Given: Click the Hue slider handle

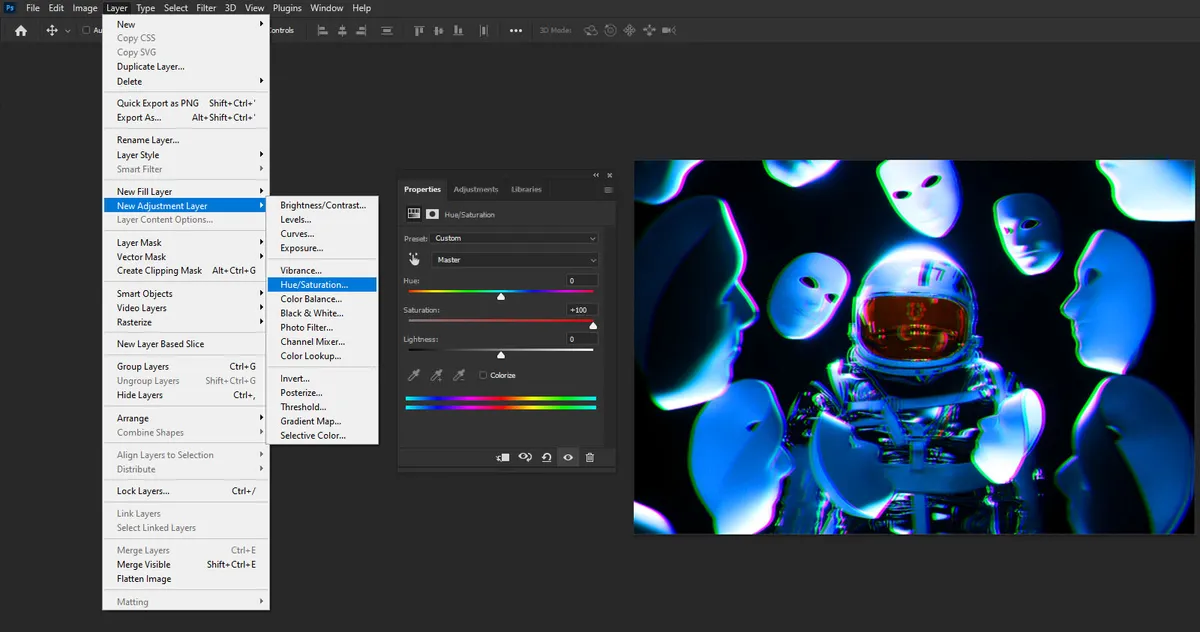Looking at the screenshot, I should point(501,296).
